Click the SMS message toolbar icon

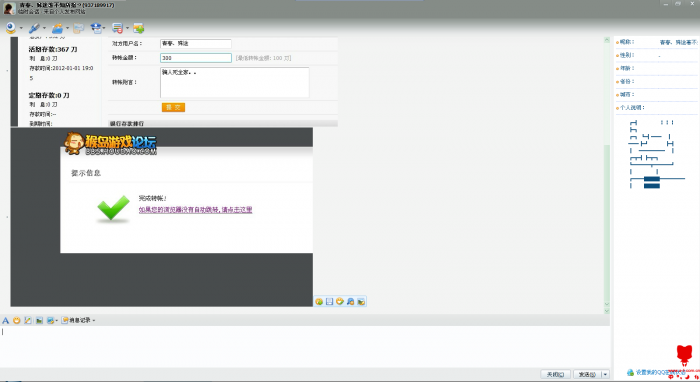pos(79,29)
